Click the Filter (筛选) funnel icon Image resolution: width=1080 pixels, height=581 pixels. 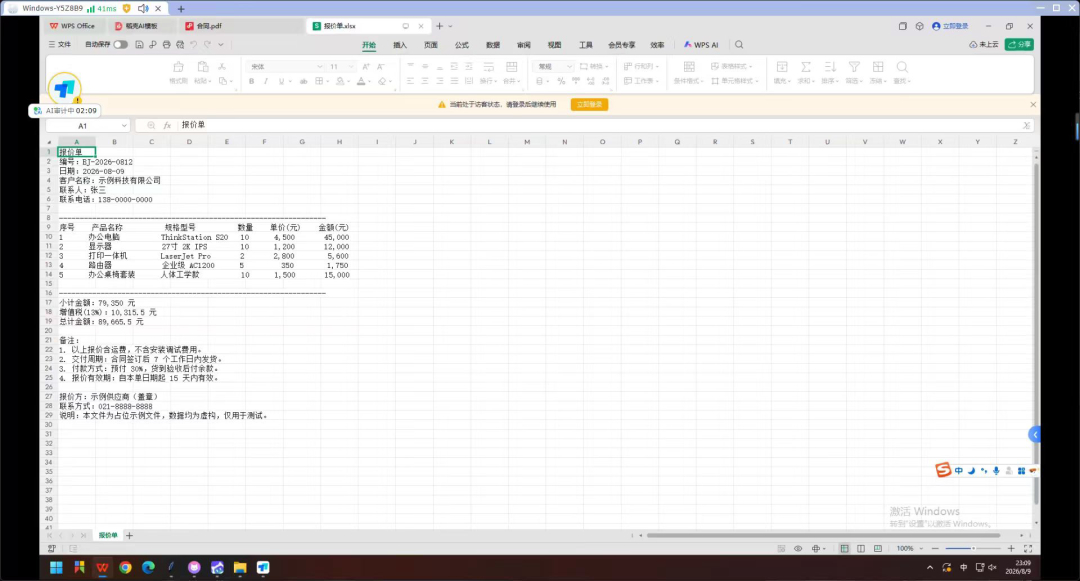coord(854,67)
